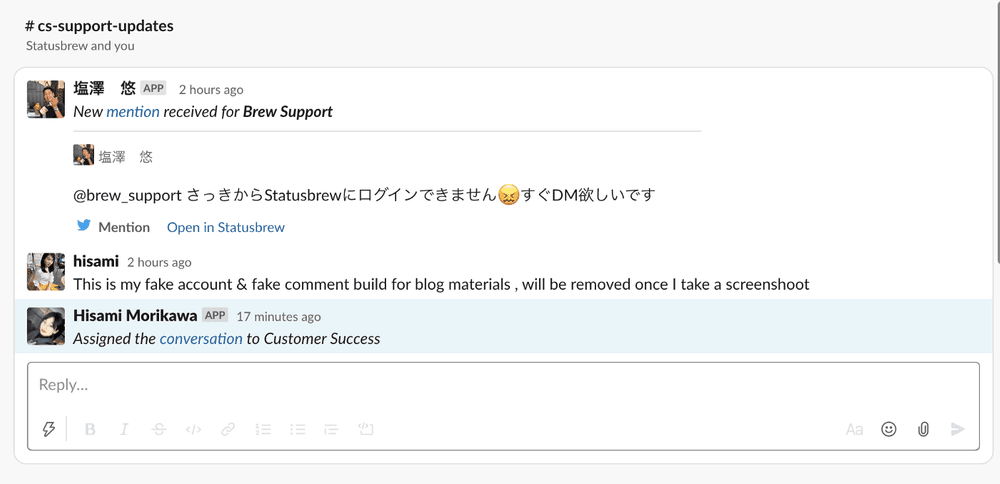Start a bulleted list
Viewport: 1000px width, 484px height.
click(297, 429)
